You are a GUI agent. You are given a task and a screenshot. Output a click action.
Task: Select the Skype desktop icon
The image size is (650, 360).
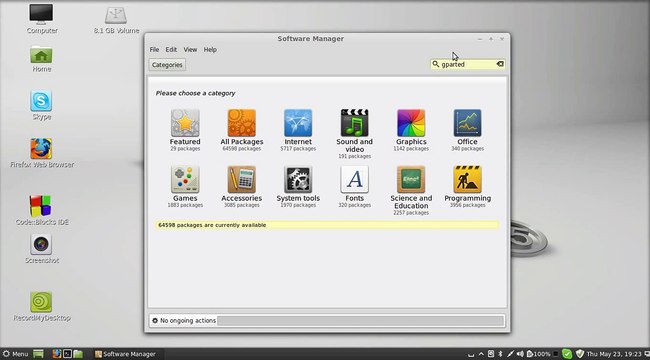pos(41,105)
